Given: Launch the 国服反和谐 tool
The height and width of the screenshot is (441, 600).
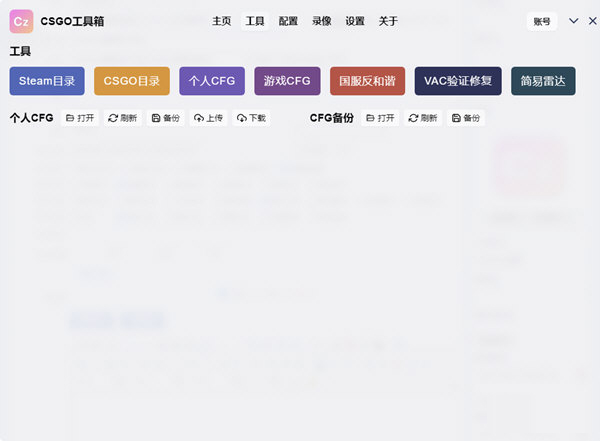Looking at the screenshot, I should (x=367, y=81).
